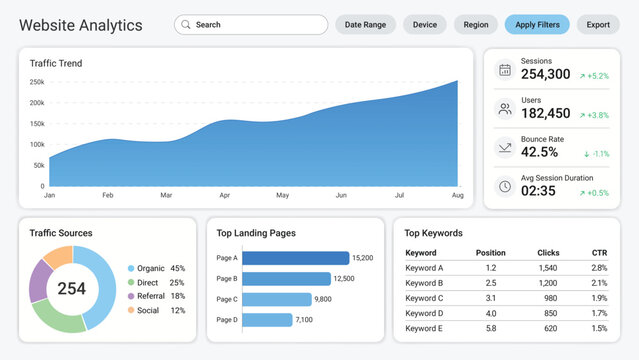The width and height of the screenshot is (639, 360).
Task: Click the Users people icon
Action: pyautogui.click(x=505, y=109)
